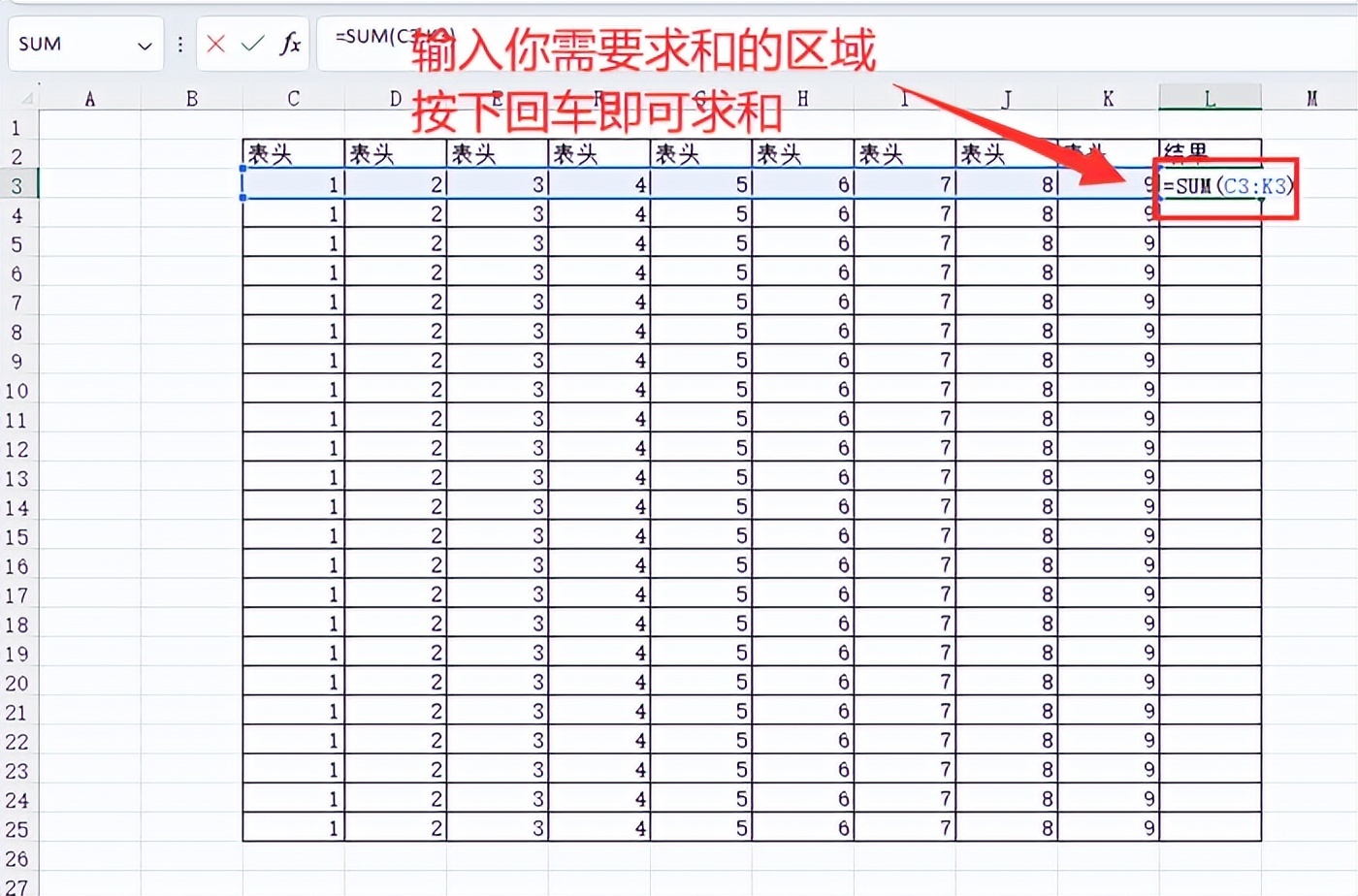Open the Name Box dropdown showing SUM
Screen dimensions: 1358x896
145,44
